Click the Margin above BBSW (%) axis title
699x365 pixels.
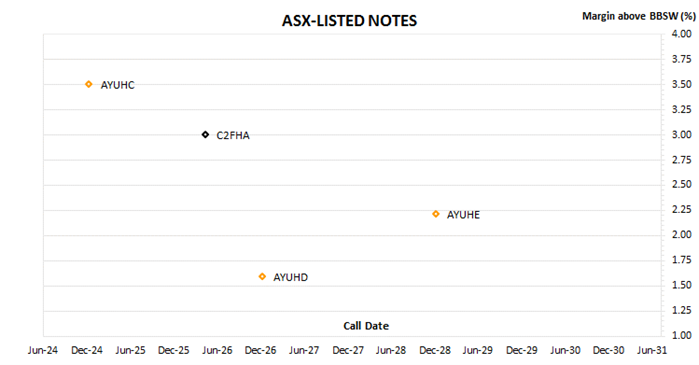[639, 16]
